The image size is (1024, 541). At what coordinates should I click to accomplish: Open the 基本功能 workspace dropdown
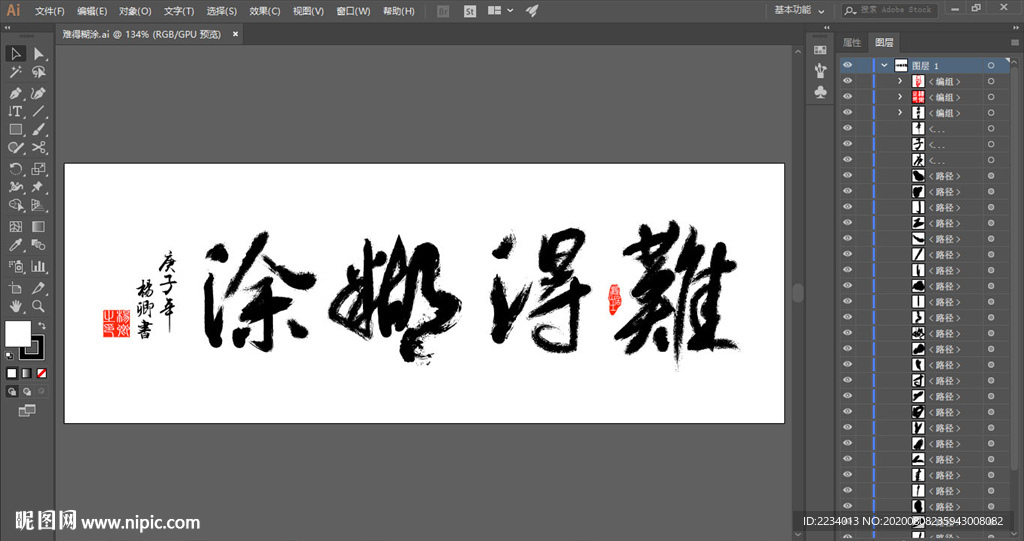coord(799,10)
